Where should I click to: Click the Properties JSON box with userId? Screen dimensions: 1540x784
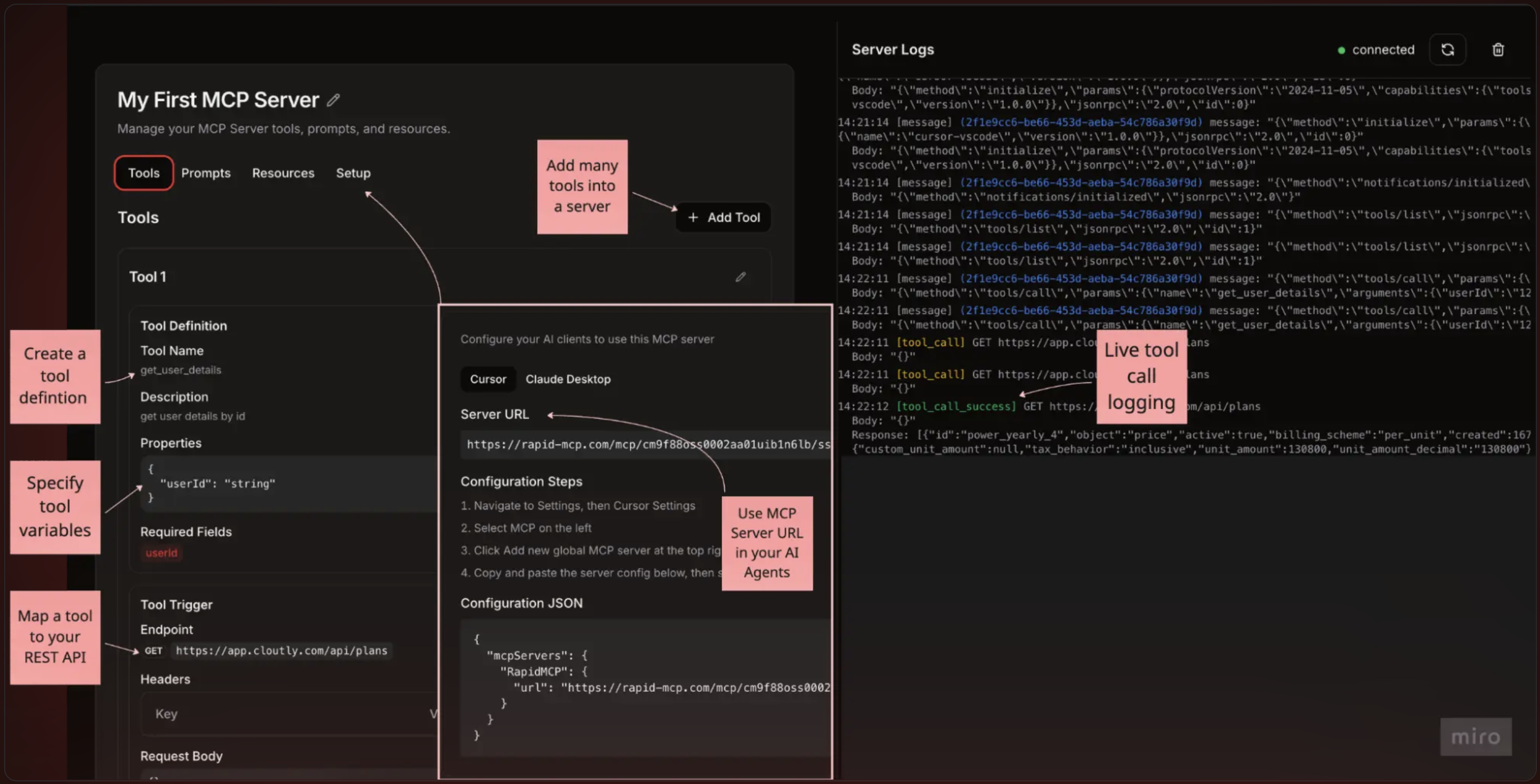point(290,484)
